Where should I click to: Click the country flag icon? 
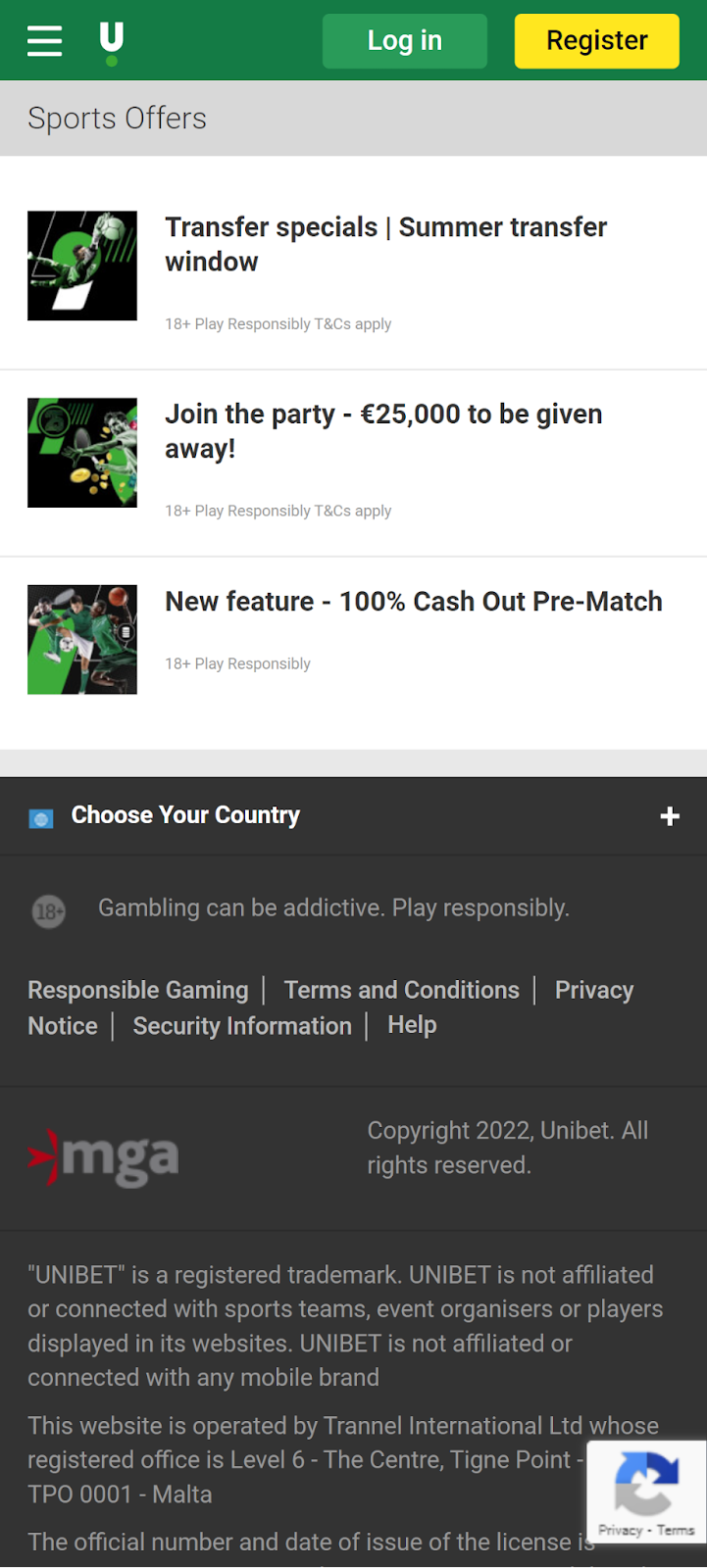[41, 818]
